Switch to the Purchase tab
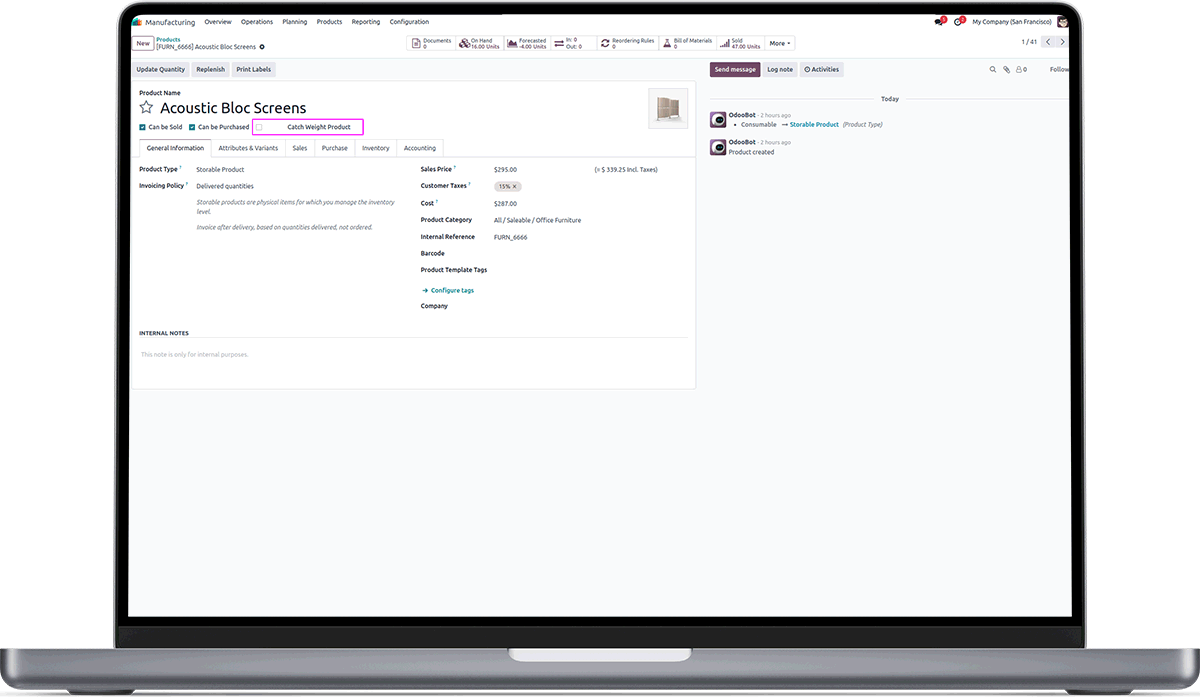 point(335,148)
